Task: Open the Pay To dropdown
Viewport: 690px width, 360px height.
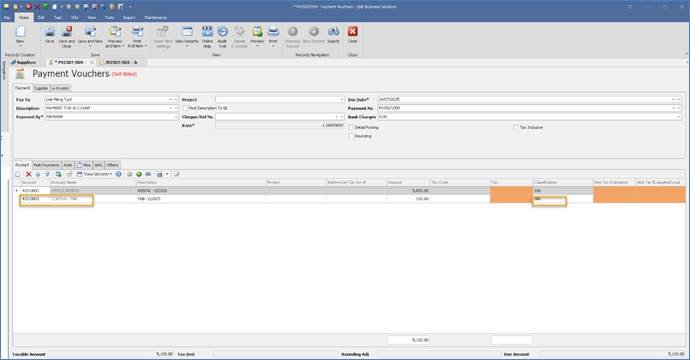Action: (170, 99)
